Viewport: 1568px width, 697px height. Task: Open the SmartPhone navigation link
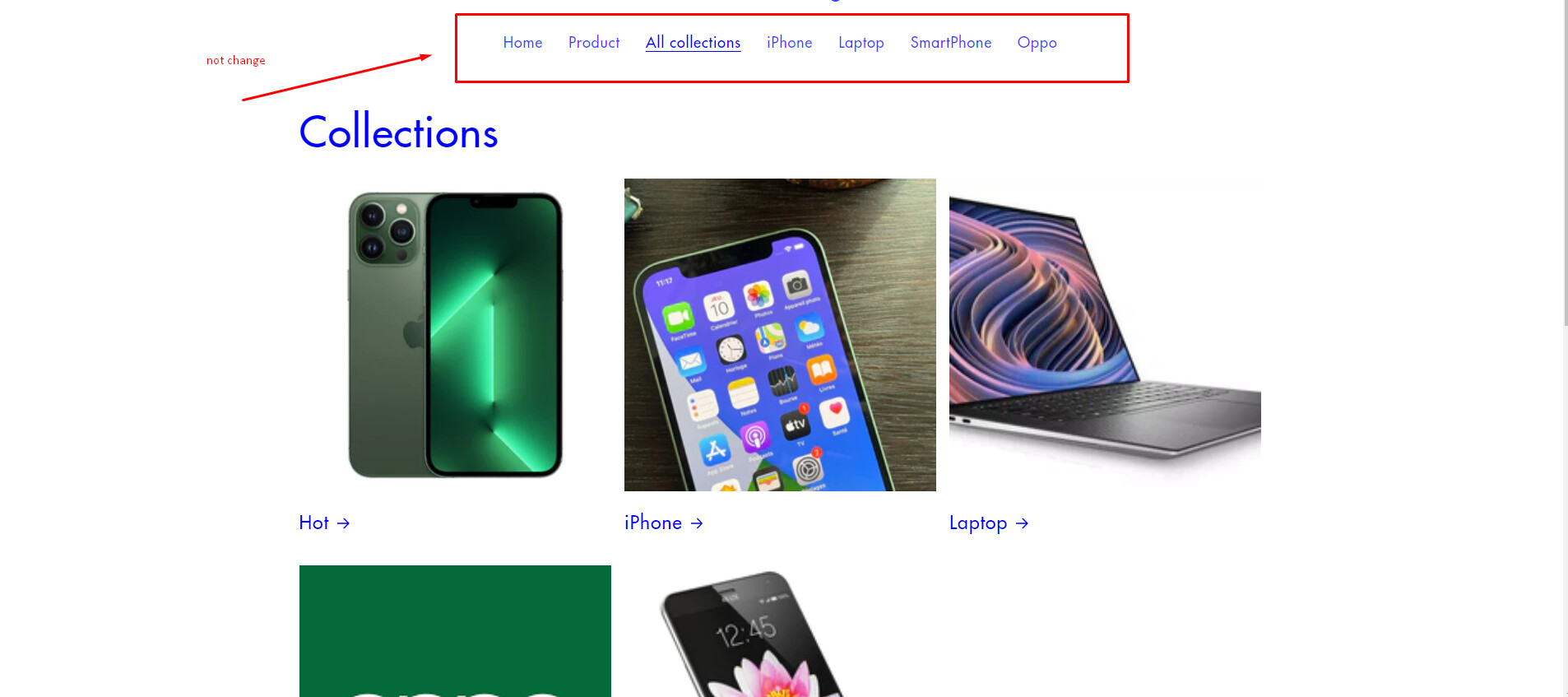pos(950,43)
